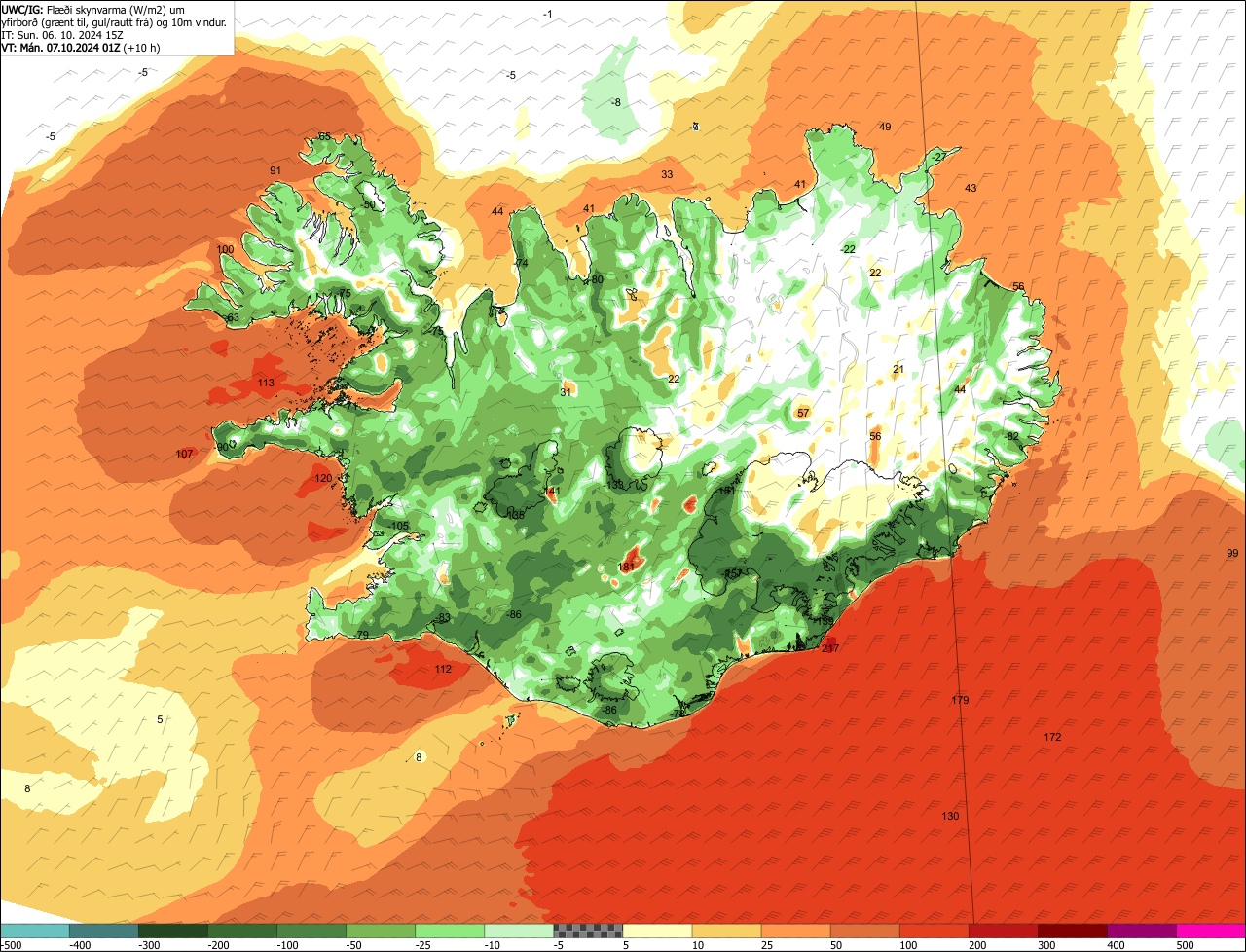Click the value 33 off the north coast
This screenshot has width=1246, height=952.
pos(667,174)
